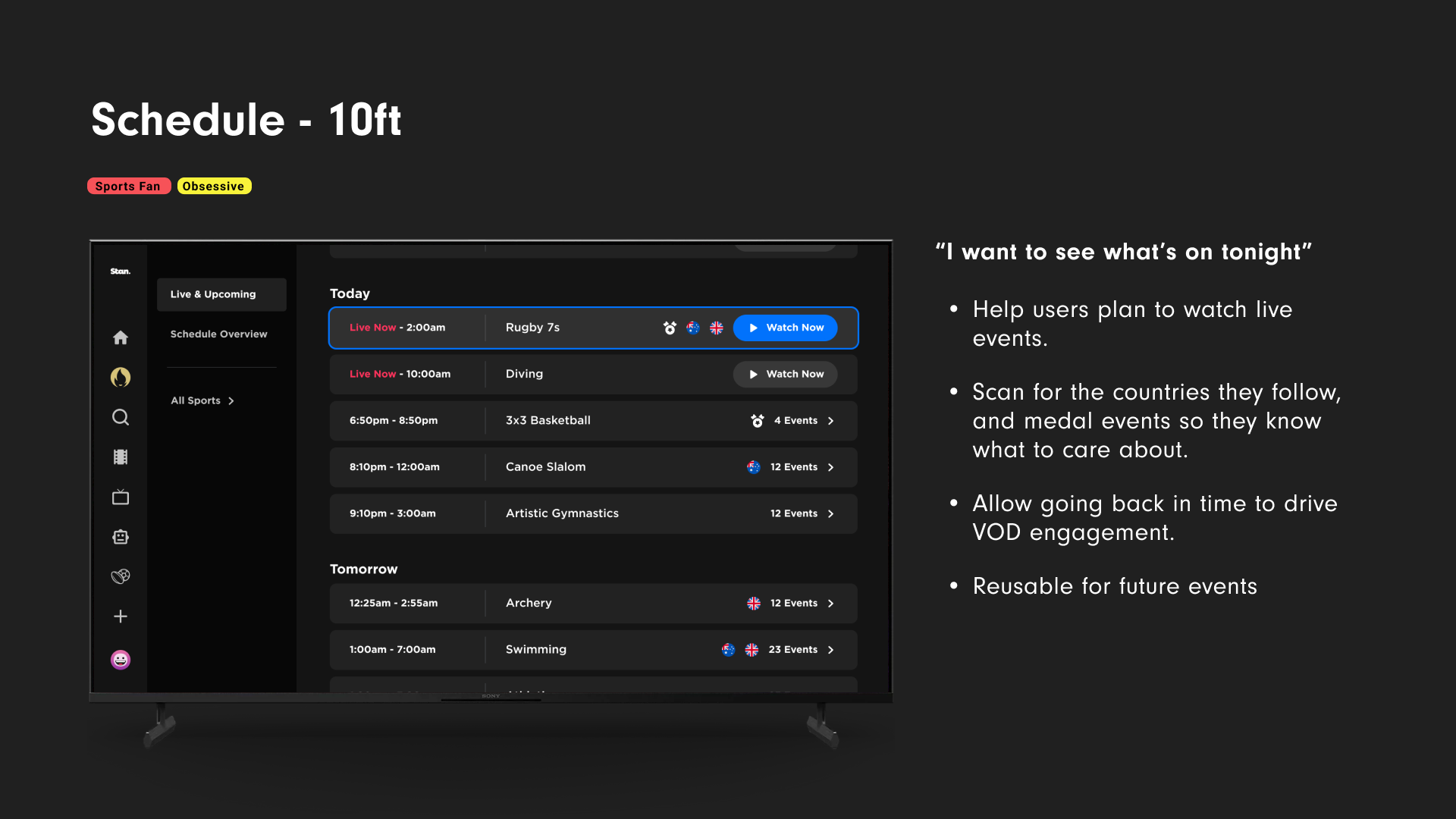Switch to Schedule Overview tab
Image resolution: width=1456 pixels, height=819 pixels.
[x=218, y=334]
